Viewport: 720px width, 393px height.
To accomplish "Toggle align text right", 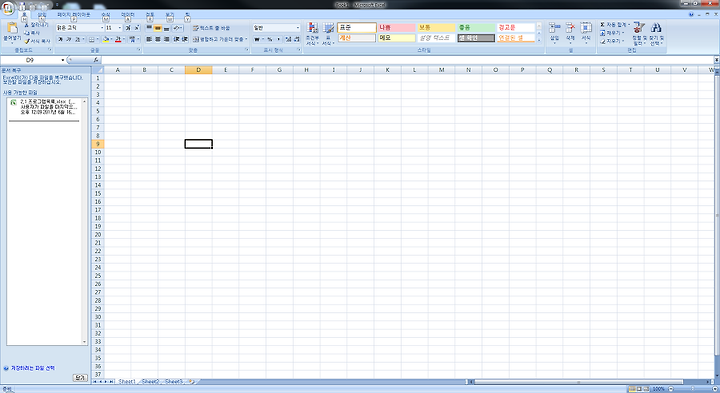I will 166,39.
